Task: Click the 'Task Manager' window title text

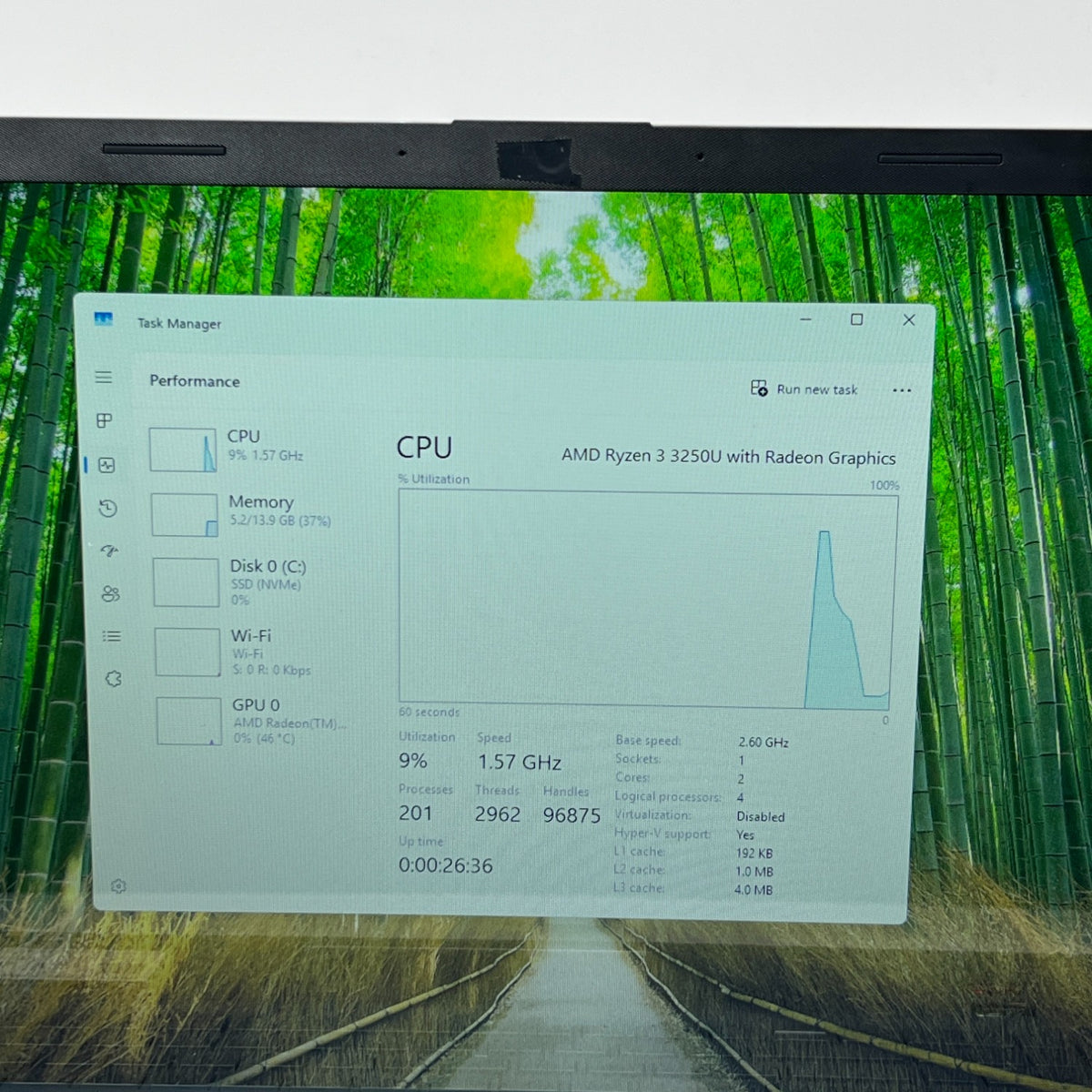Action: (179, 323)
